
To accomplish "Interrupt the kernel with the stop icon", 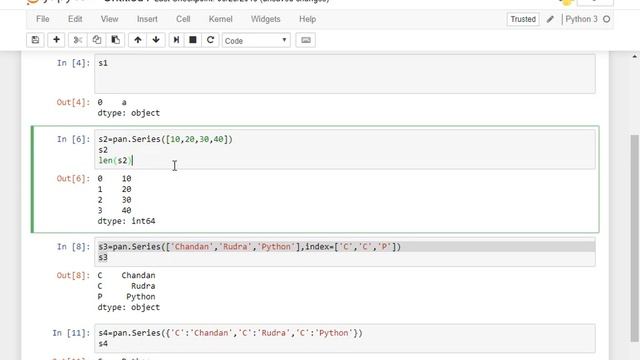I will coord(193,40).
